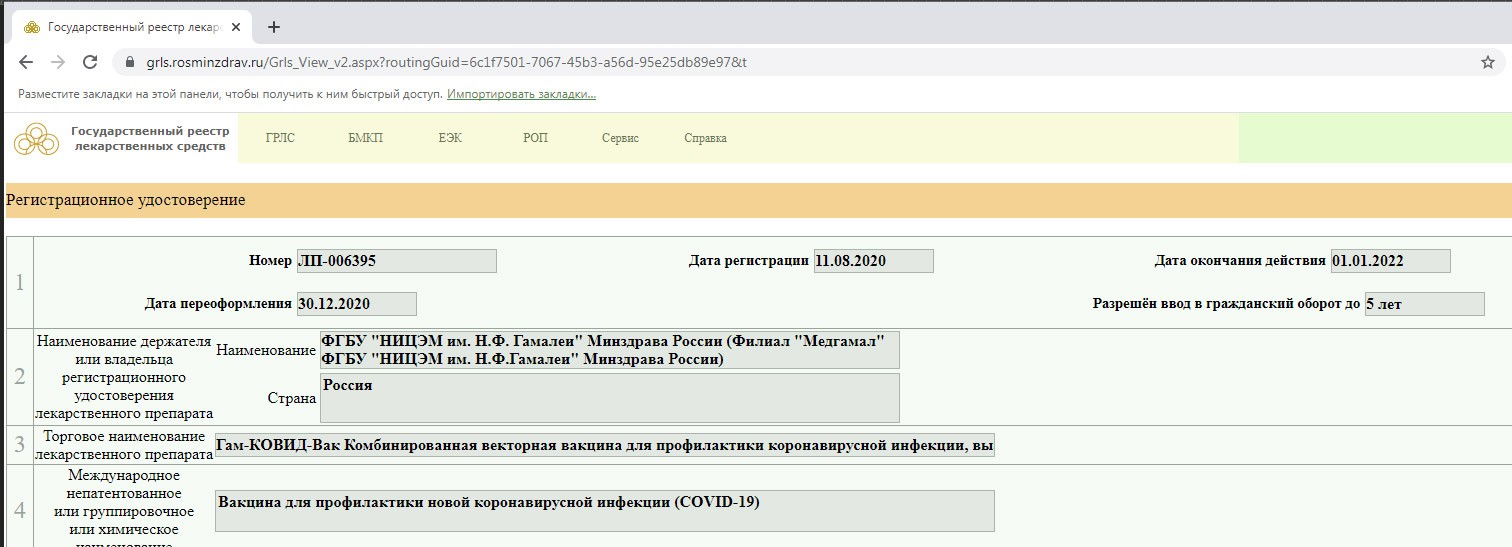
Task: Click the Страна field containing Россия
Action: 610,398
